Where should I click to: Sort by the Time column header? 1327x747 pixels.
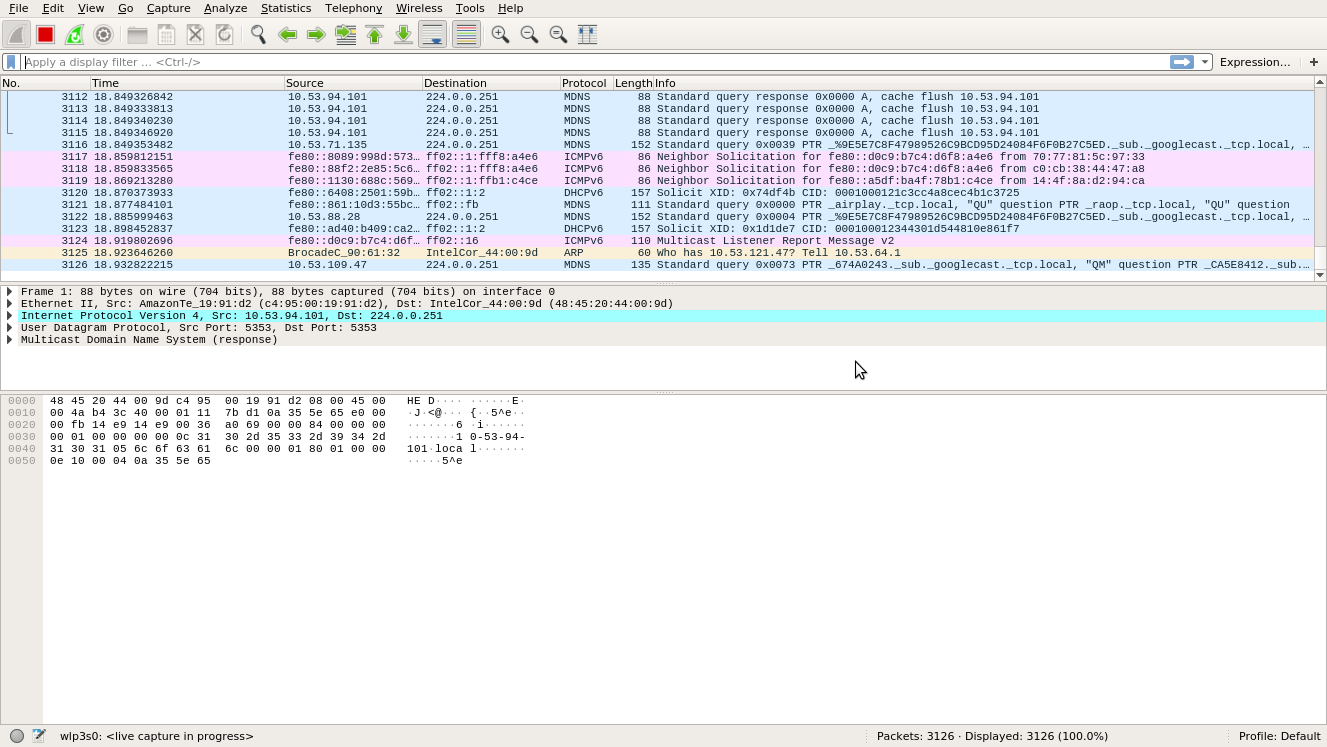pyautogui.click(x=187, y=83)
